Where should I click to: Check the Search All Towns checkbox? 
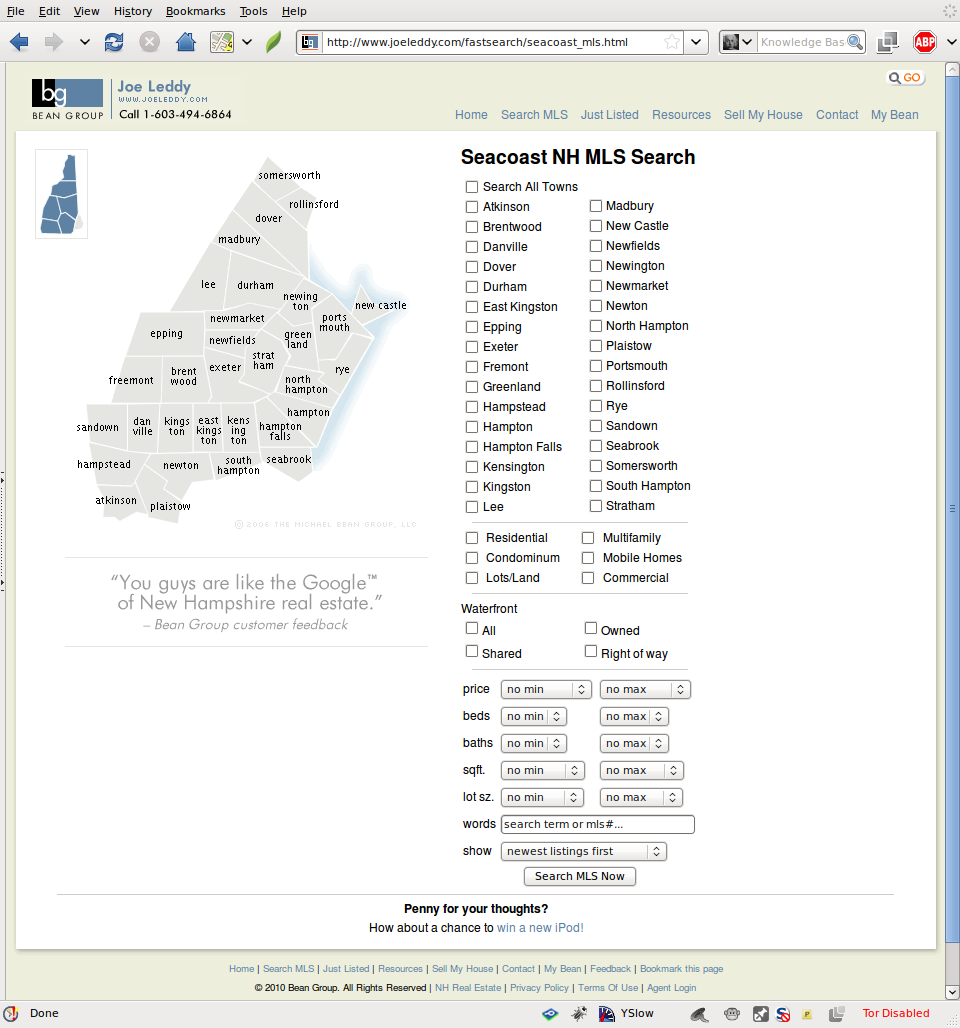click(x=471, y=187)
